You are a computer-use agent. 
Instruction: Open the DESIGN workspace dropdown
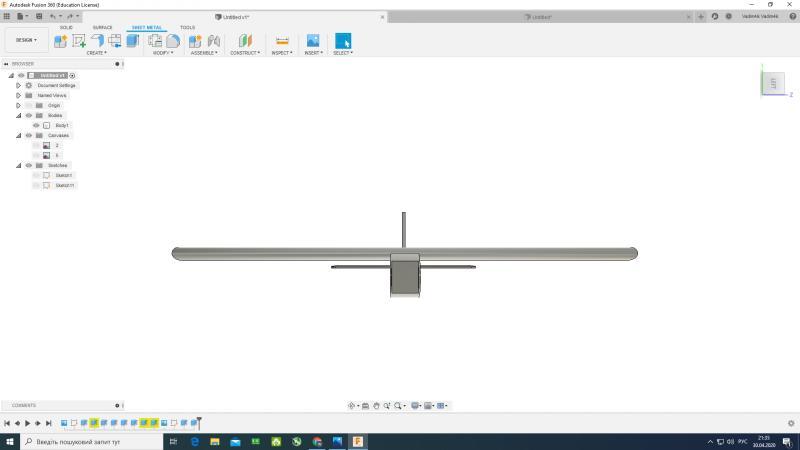(25, 40)
